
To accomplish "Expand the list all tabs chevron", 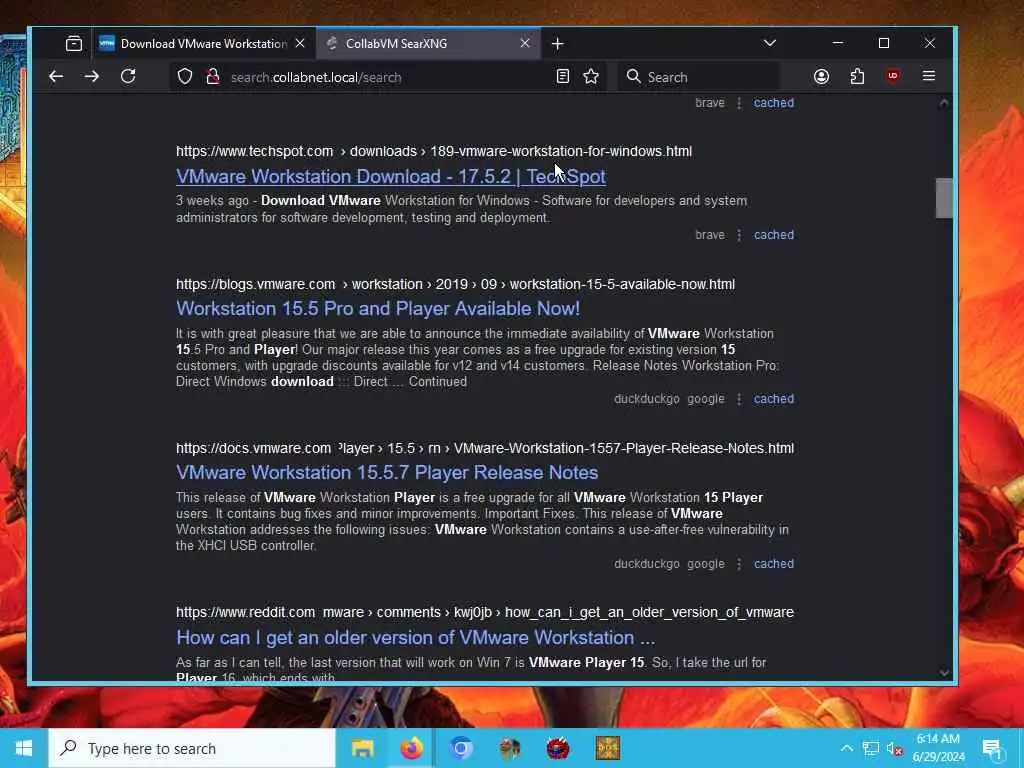I will [770, 43].
